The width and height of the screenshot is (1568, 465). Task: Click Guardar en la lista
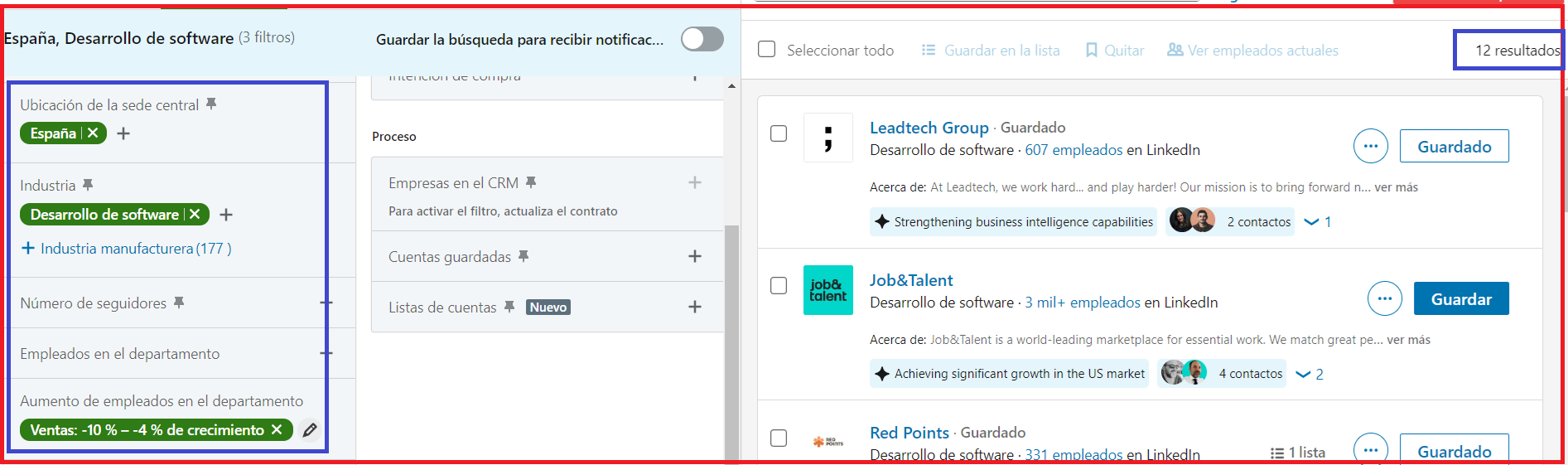point(991,51)
